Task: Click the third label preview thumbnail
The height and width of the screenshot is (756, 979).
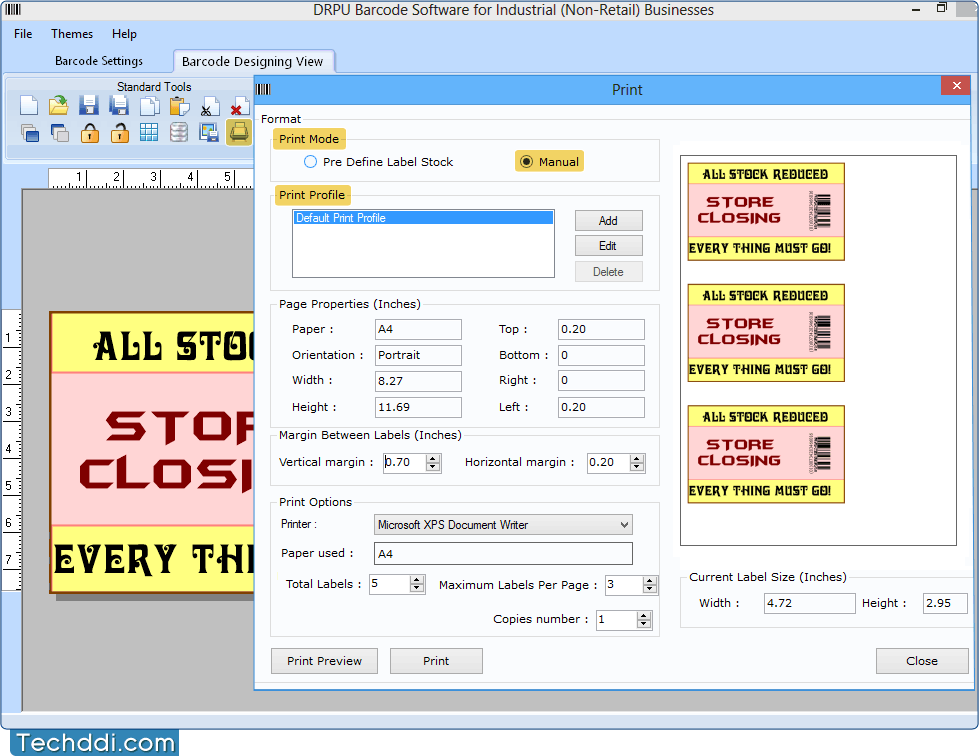Action: (x=766, y=454)
